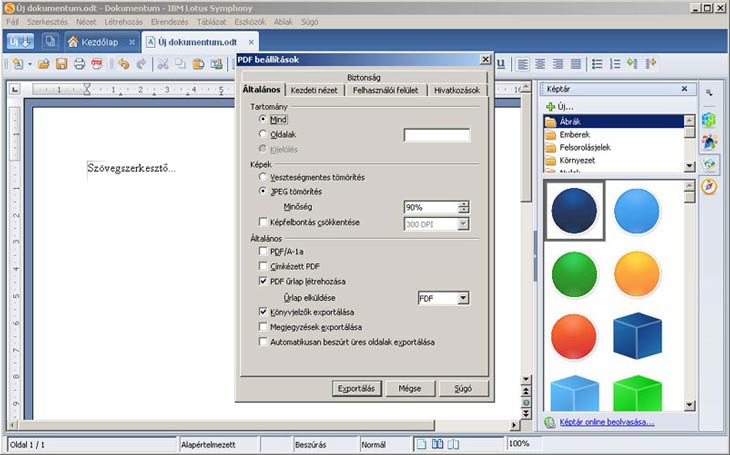Uncheck Könyvjelzők exportálása checkbox
The image size is (730, 455).
[263, 312]
